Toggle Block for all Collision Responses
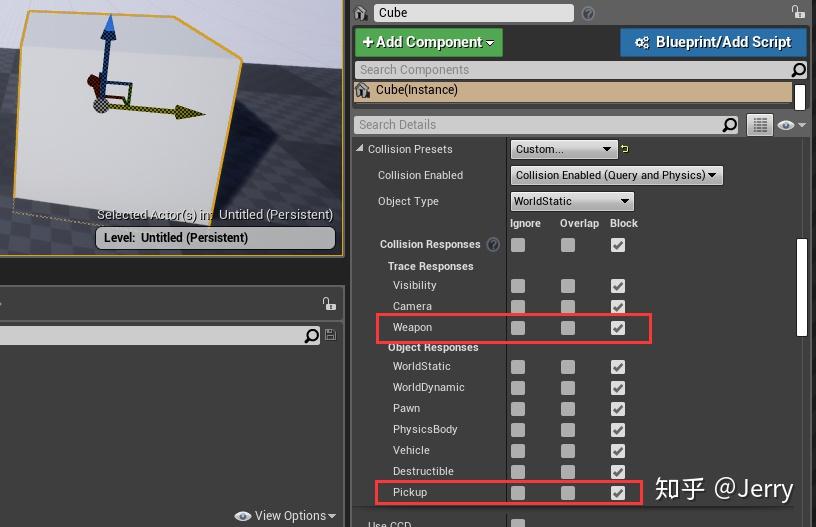The image size is (816, 527). pyautogui.click(x=618, y=245)
